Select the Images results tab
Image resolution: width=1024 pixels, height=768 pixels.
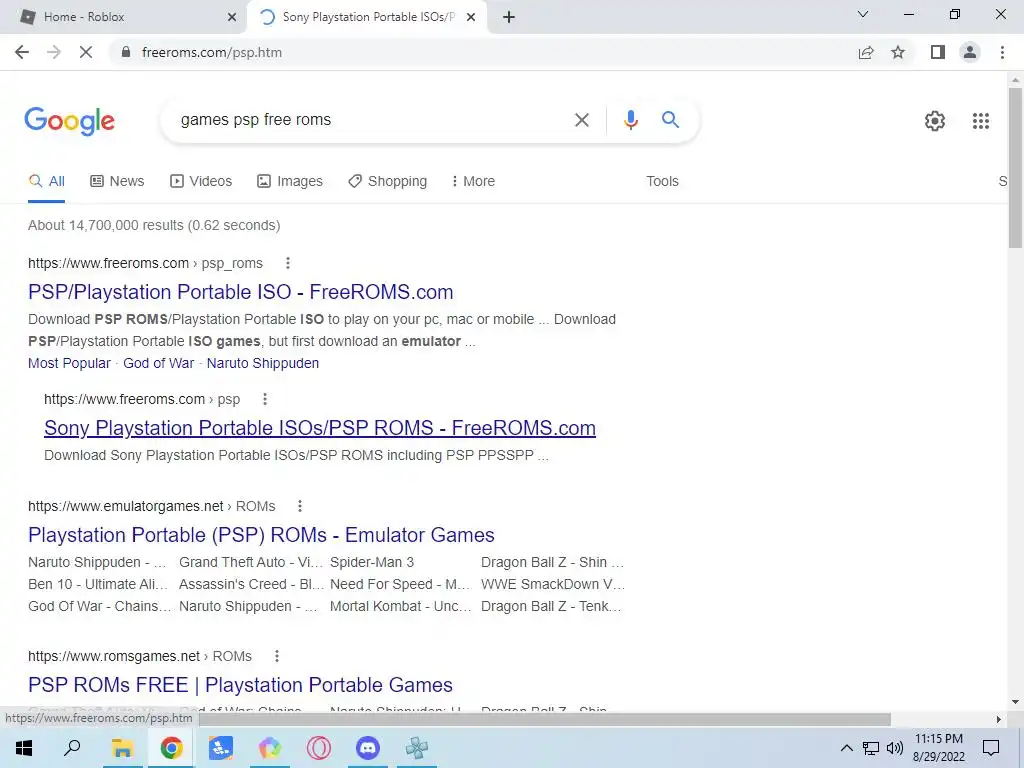point(290,182)
